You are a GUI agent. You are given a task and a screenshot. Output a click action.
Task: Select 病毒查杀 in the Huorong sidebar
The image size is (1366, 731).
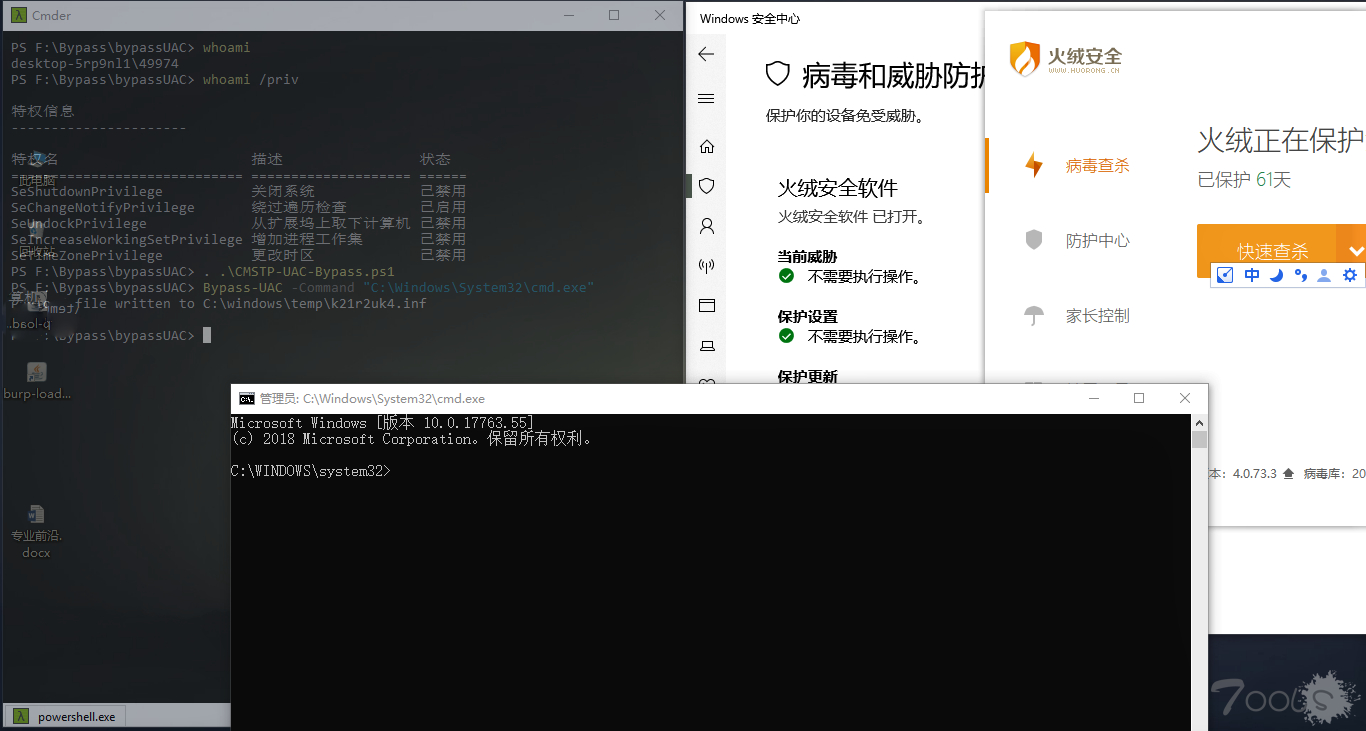point(1098,166)
